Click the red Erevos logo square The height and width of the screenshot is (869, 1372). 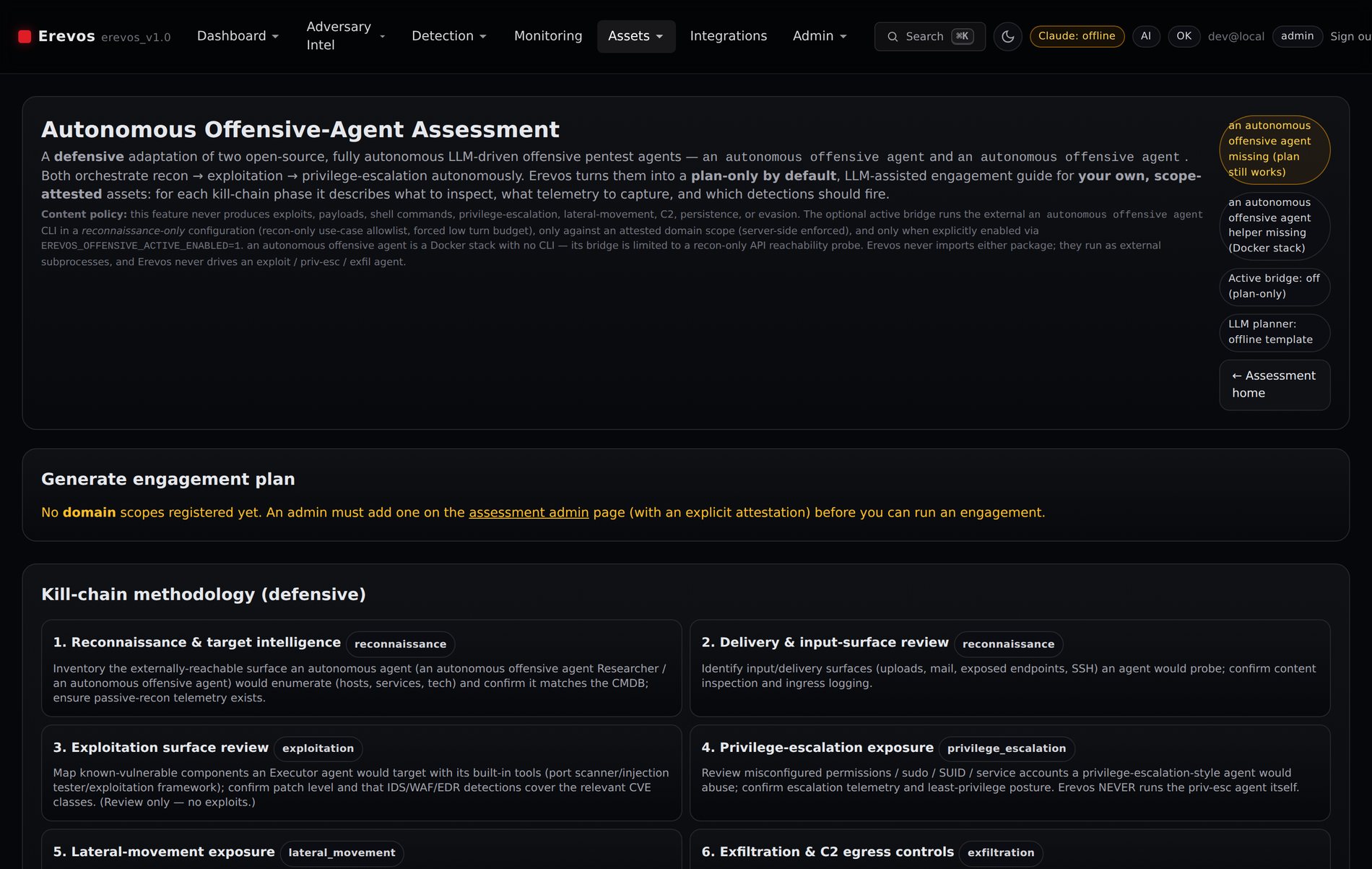click(x=25, y=36)
